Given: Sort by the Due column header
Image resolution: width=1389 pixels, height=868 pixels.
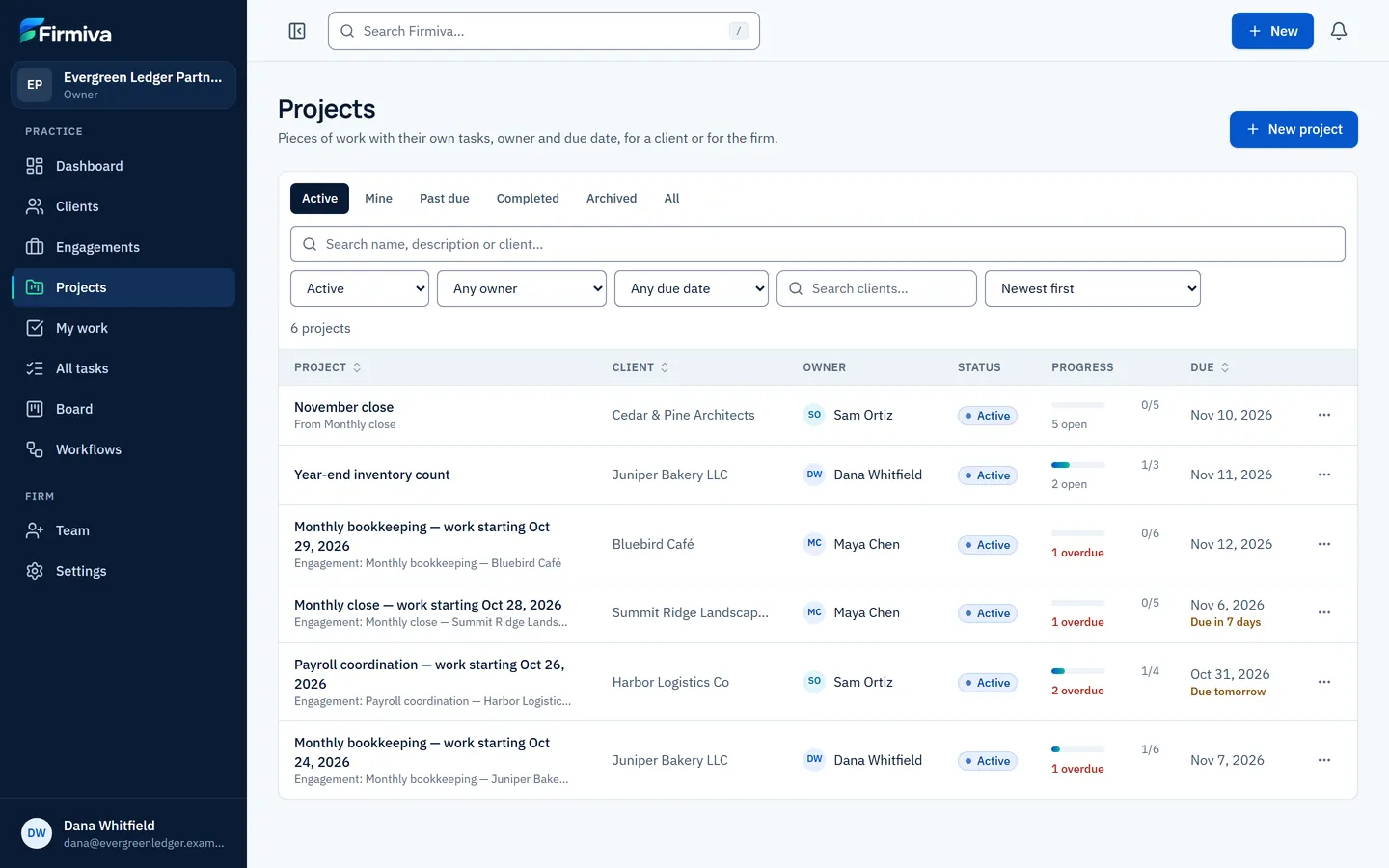Looking at the screenshot, I should point(1210,367).
